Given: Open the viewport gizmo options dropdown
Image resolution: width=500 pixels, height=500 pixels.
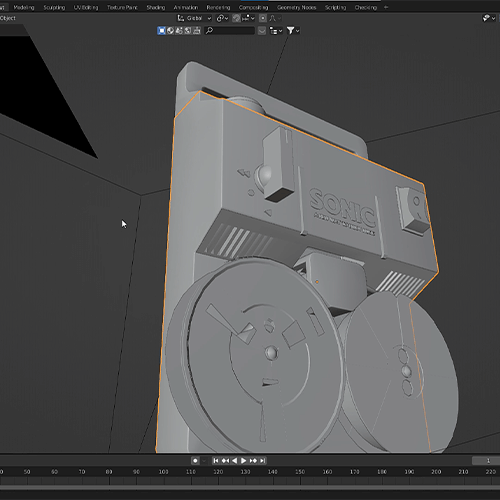Looking at the screenshot, I should point(489,18).
